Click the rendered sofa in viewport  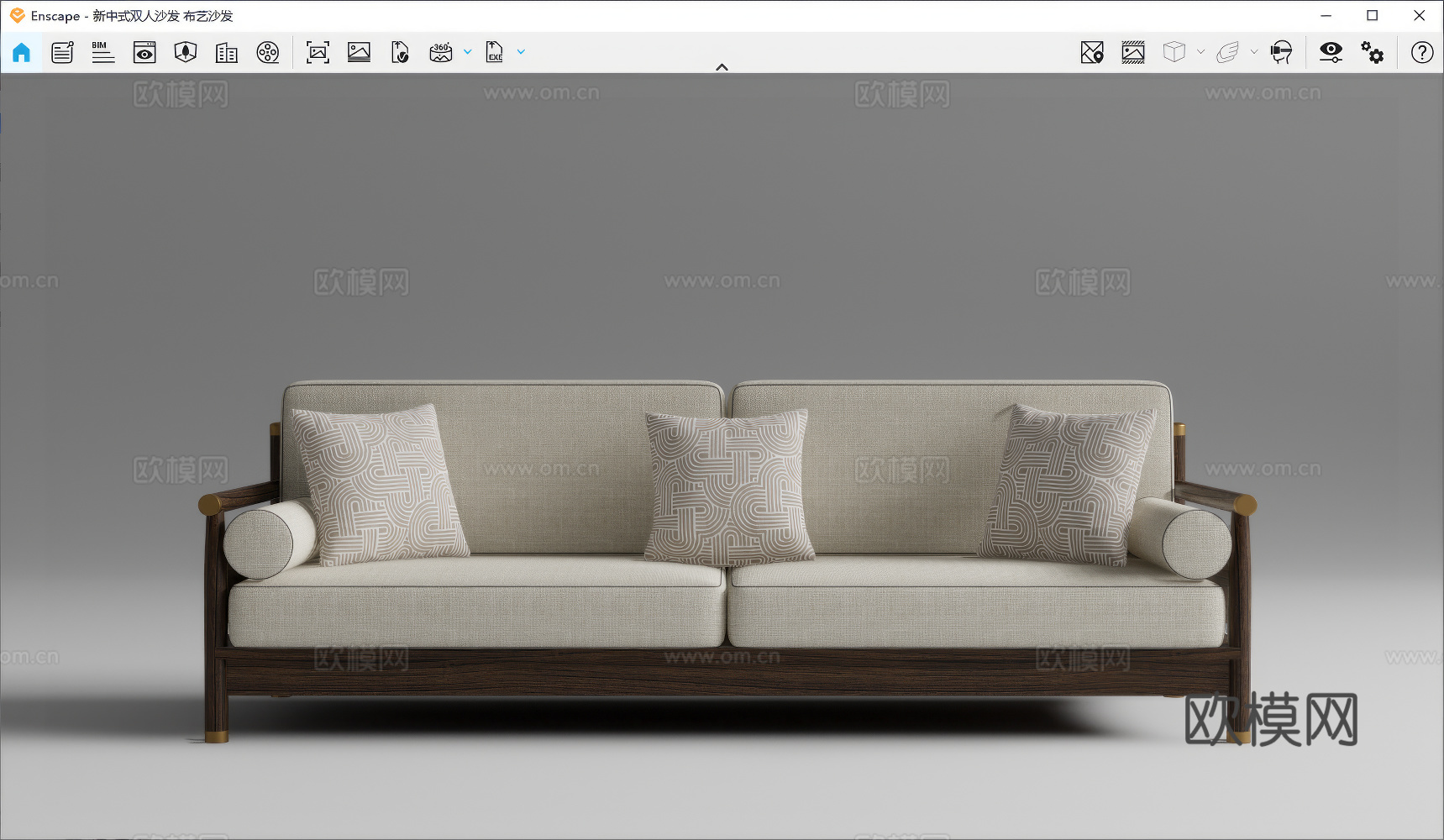(x=727, y=561)
